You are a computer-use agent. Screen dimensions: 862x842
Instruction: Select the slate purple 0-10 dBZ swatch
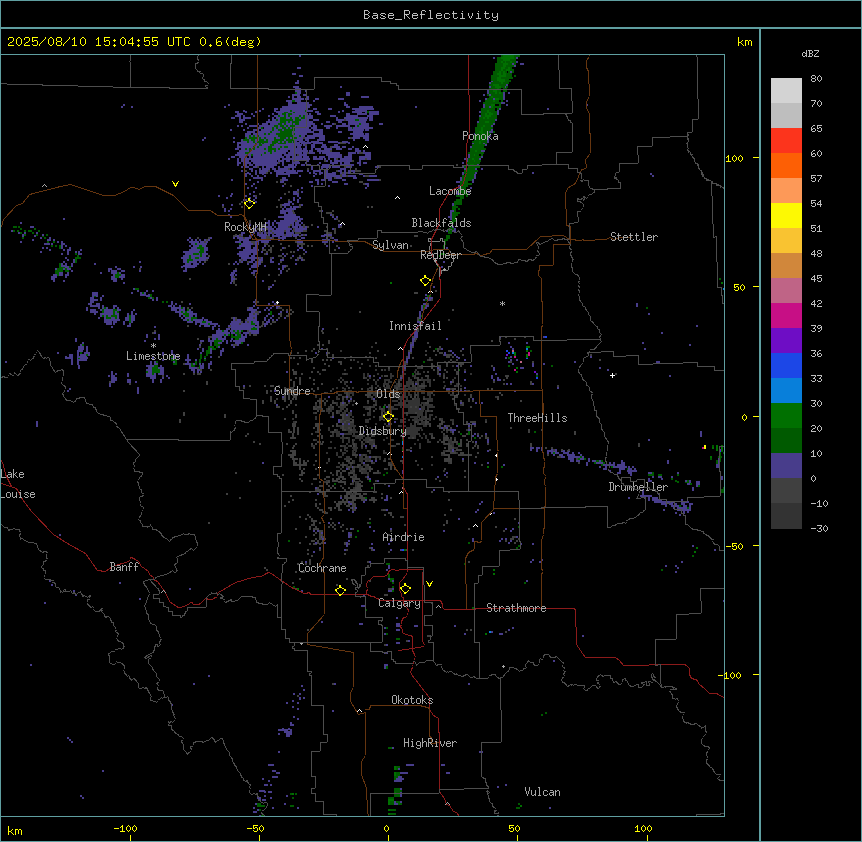[x=786, y=466]
